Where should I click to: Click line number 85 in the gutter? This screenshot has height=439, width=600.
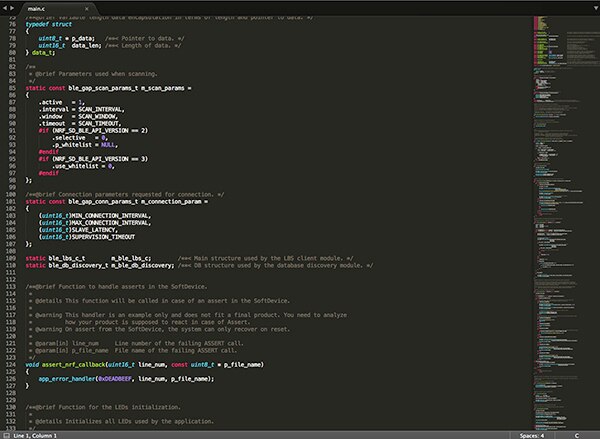[12, 88]
